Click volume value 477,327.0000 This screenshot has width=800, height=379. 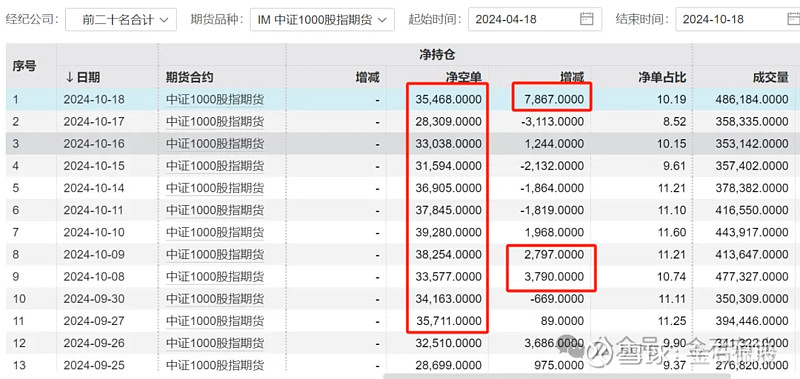point(752,277)
